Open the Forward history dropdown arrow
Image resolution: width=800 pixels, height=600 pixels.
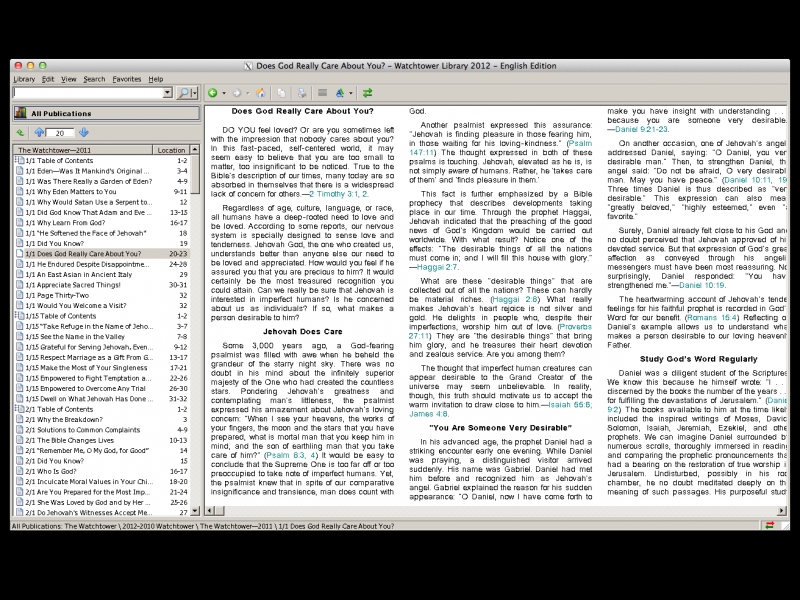[x=247, y=93]
